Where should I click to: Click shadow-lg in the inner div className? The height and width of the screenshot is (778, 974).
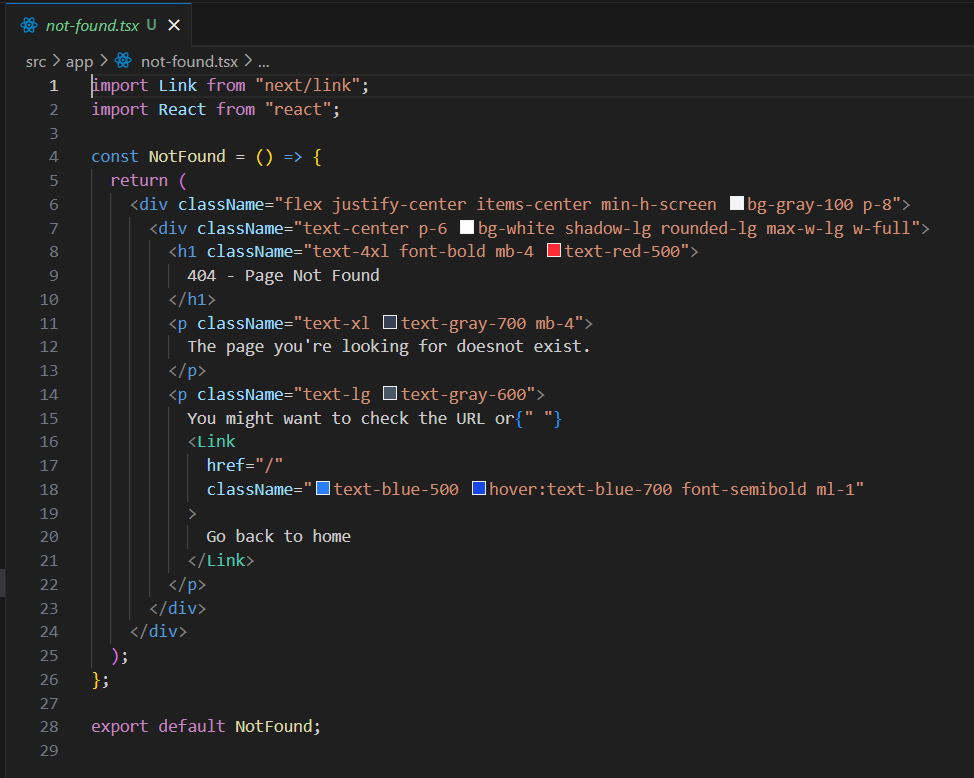point(608,228)
